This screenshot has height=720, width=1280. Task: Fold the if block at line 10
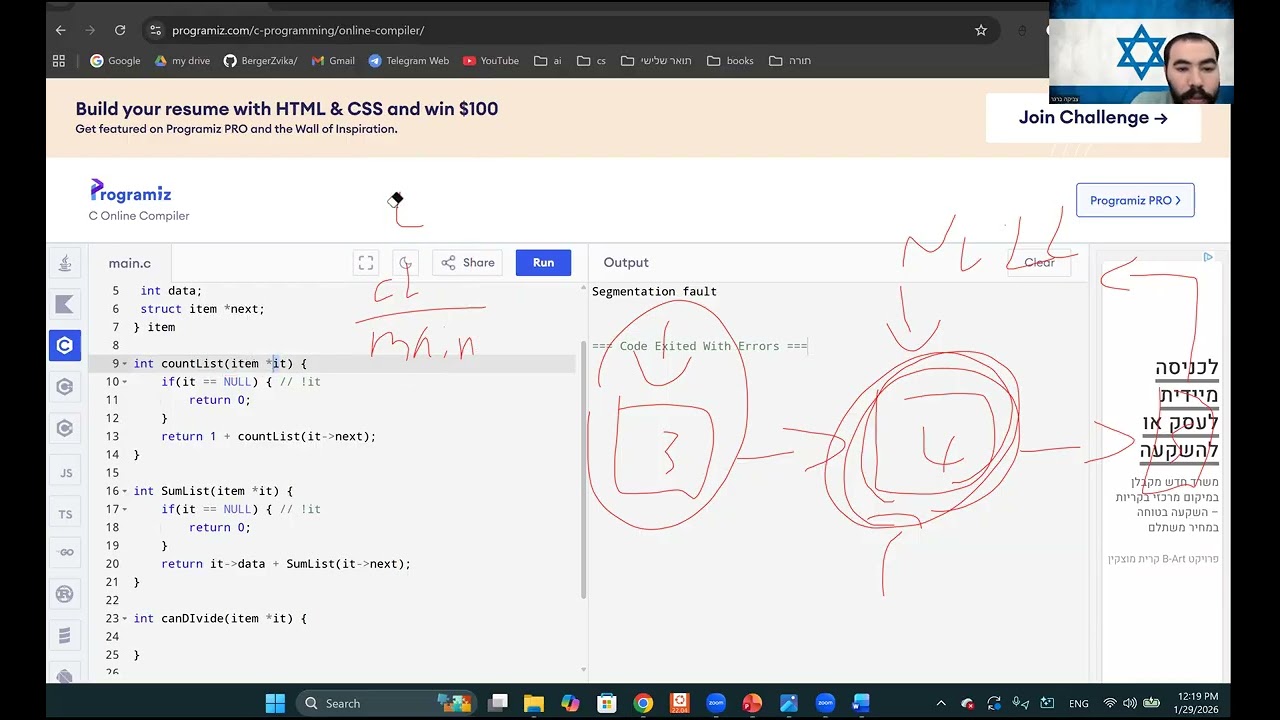(125, 382)
